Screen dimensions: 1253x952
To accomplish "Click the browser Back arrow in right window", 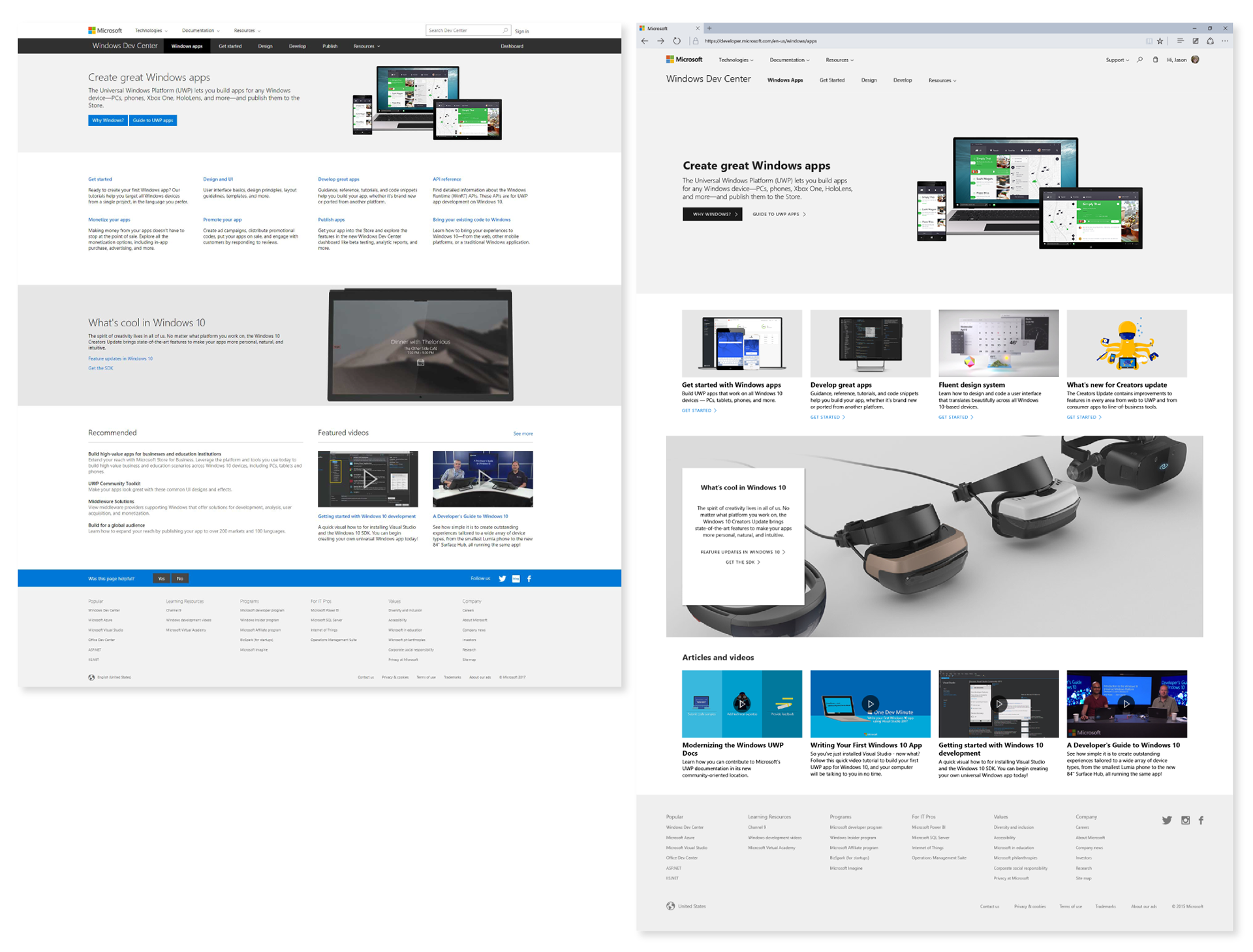I will pyautogui.click(x=645, y=41).
